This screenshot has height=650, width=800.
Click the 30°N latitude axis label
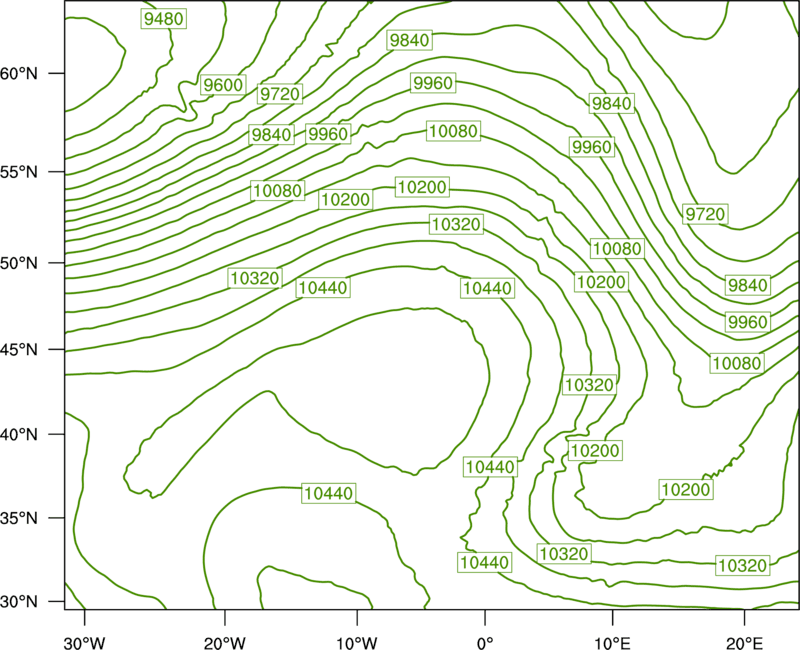click(19, 602)
